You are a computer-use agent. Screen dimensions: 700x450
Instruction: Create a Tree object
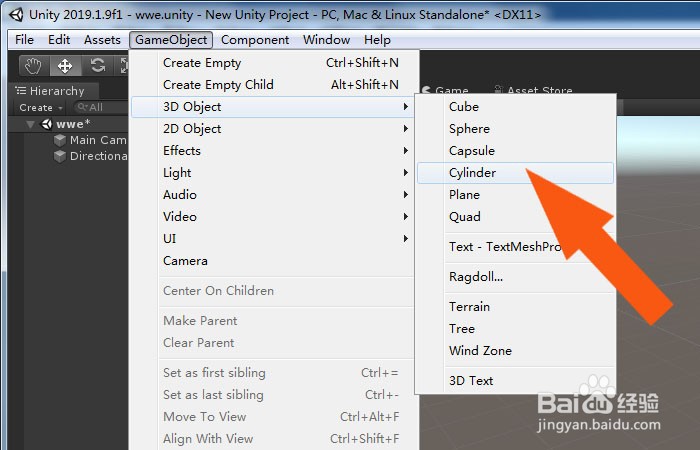tap(515, 329)
